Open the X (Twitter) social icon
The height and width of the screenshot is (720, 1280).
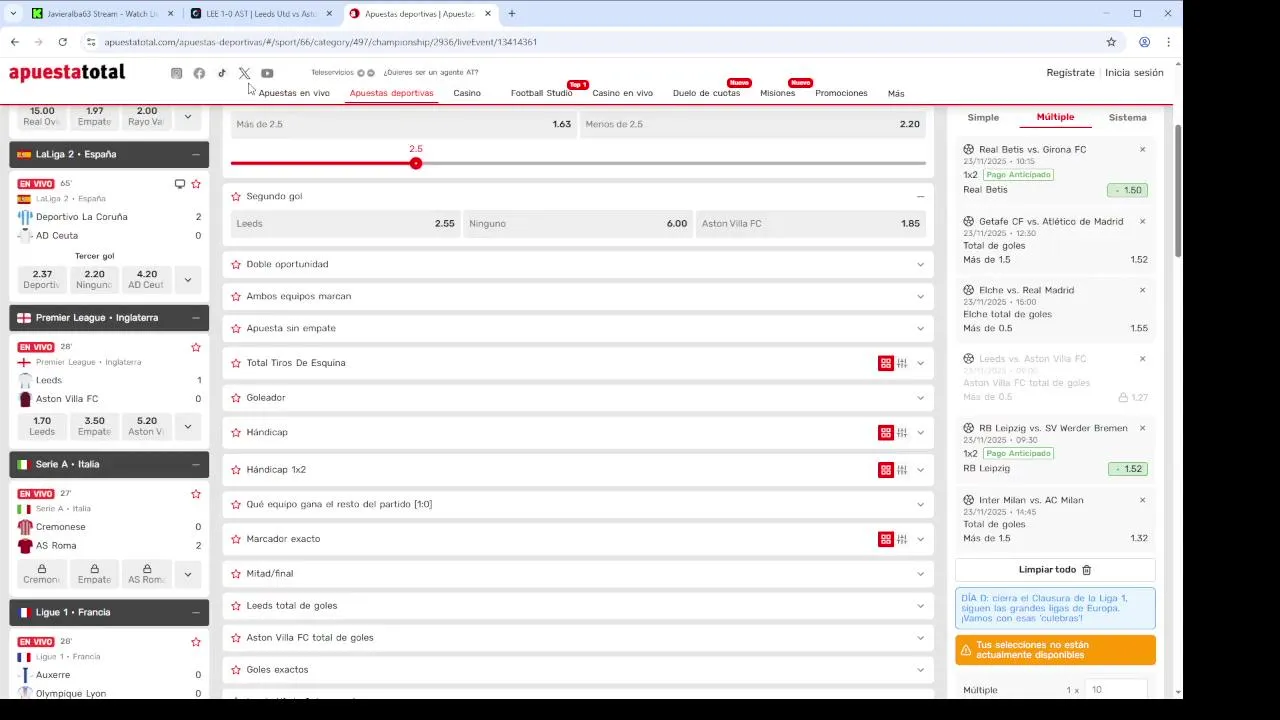click(x=244, y=73)
